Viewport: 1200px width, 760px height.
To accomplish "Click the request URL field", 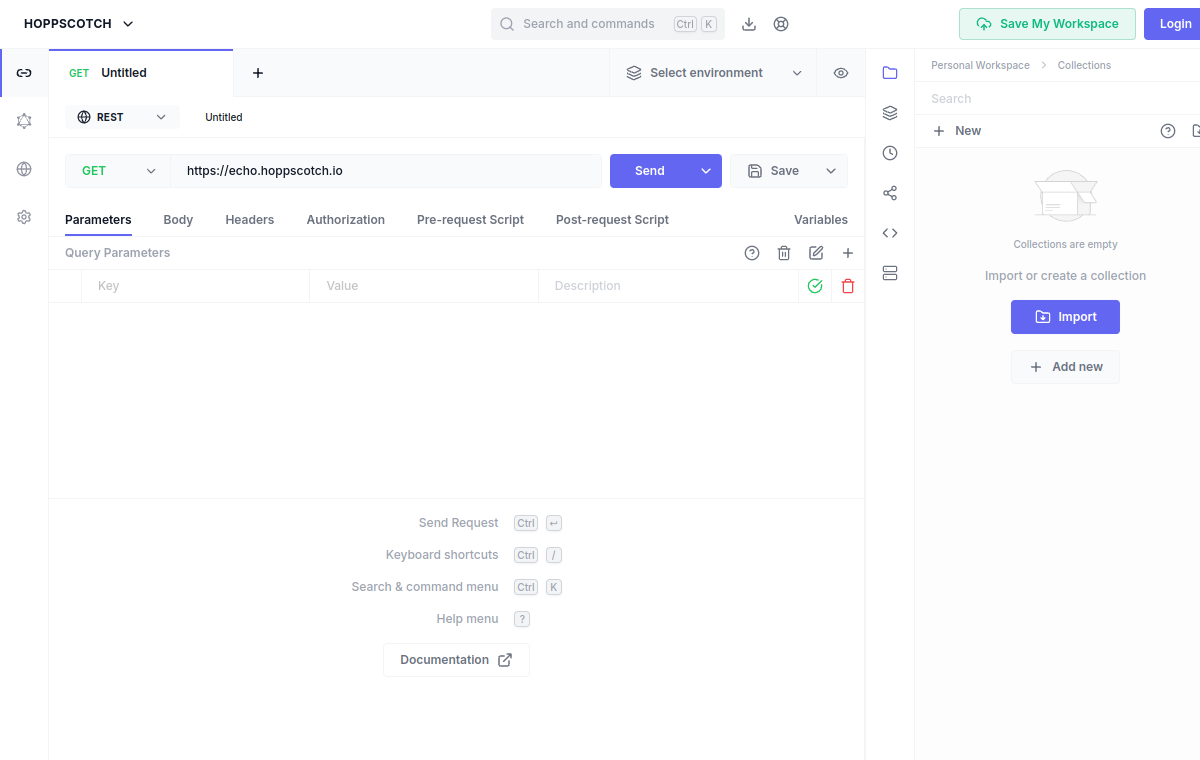I will [x=386, y=171].
